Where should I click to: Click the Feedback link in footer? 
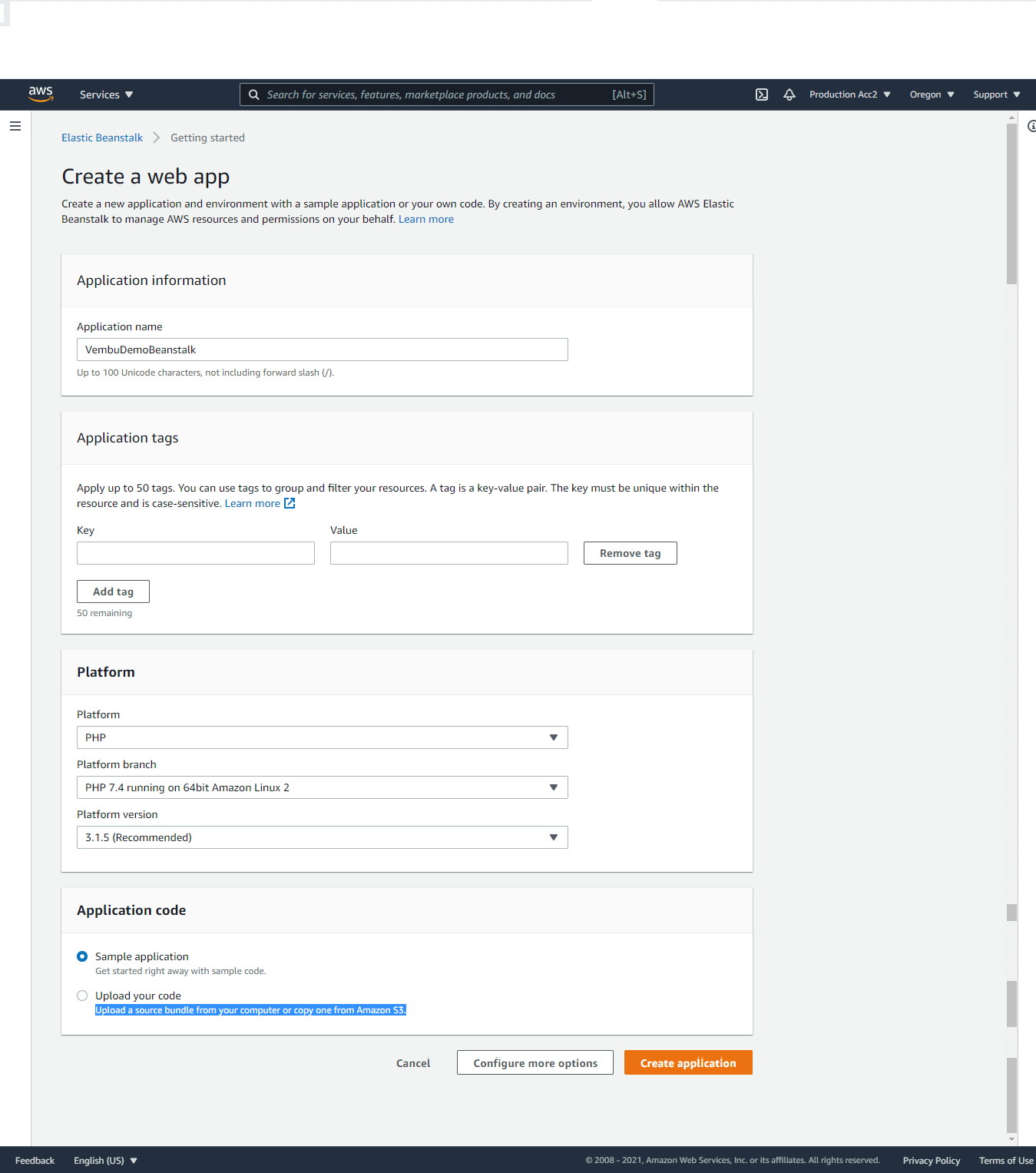[x=35, y=1161]
